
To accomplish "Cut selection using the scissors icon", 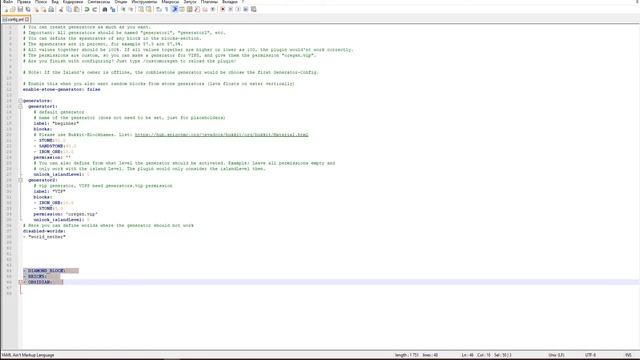I will click(61, 9).
